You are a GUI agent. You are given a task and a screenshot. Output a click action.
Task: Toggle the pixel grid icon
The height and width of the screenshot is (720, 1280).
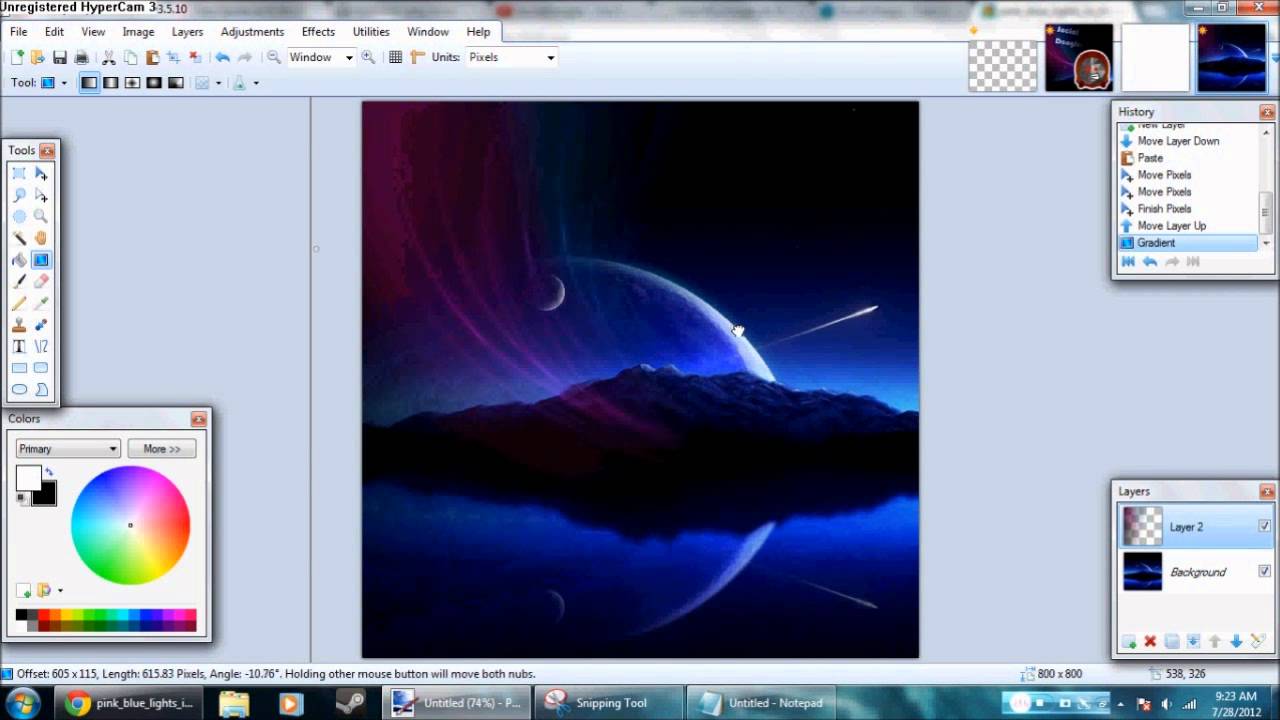pyautogui.click(x=396, y=57)
